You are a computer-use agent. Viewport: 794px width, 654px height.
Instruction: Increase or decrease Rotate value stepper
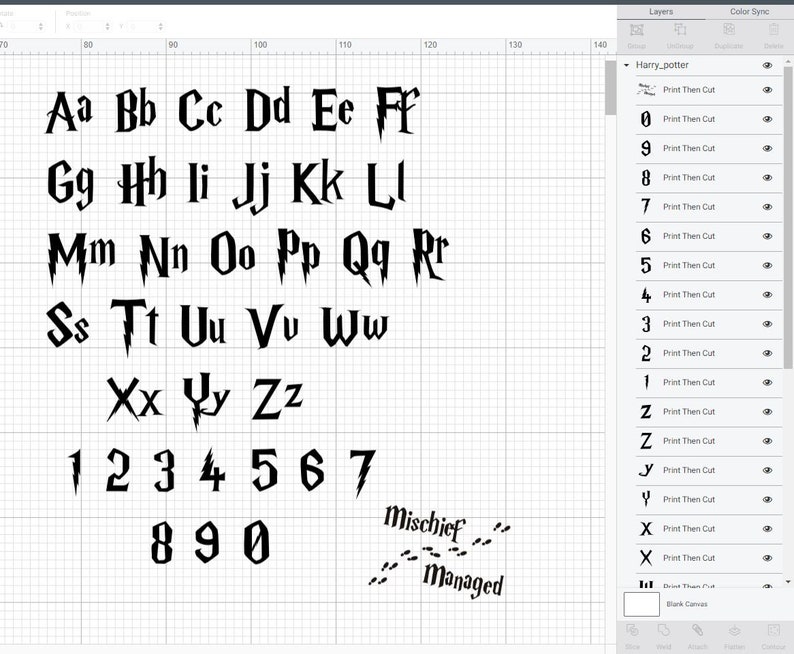(x=41, y=26)
